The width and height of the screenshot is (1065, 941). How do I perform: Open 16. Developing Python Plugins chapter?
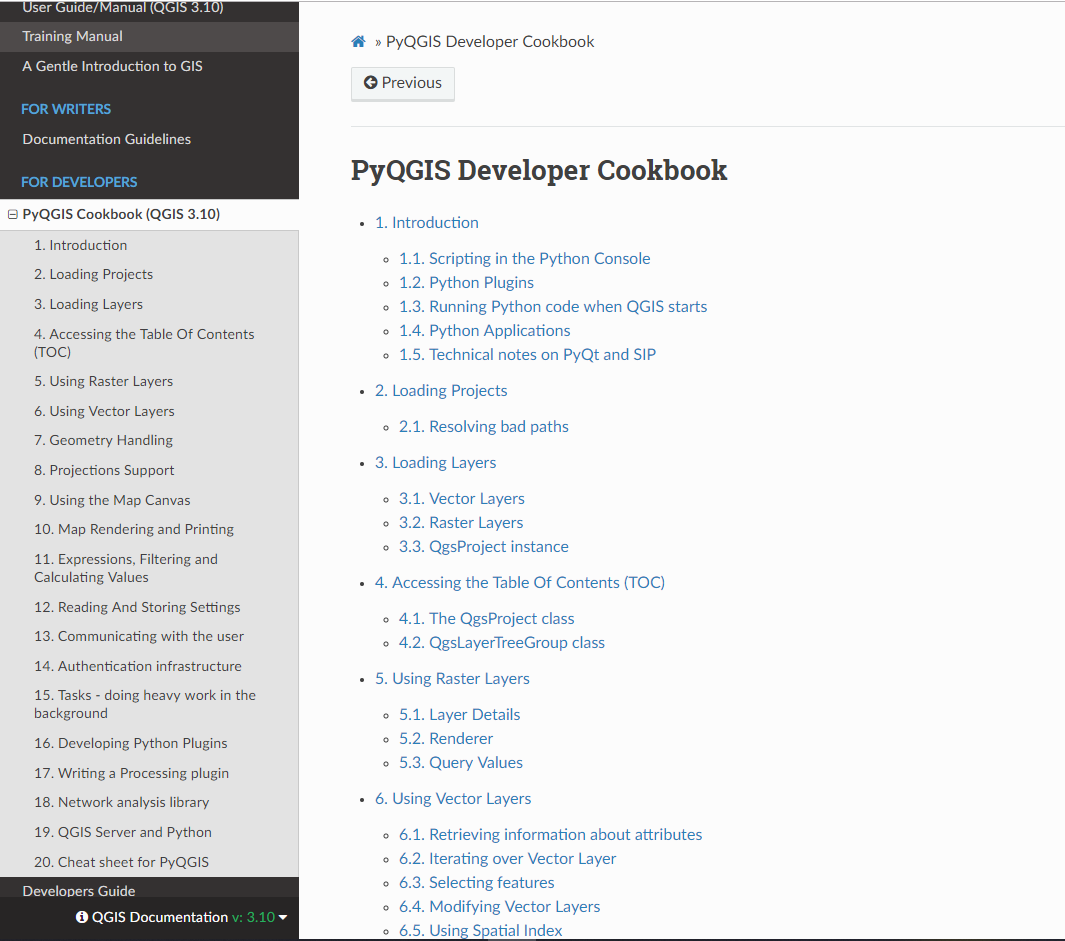pyautogui.click(x=130, y=742)
